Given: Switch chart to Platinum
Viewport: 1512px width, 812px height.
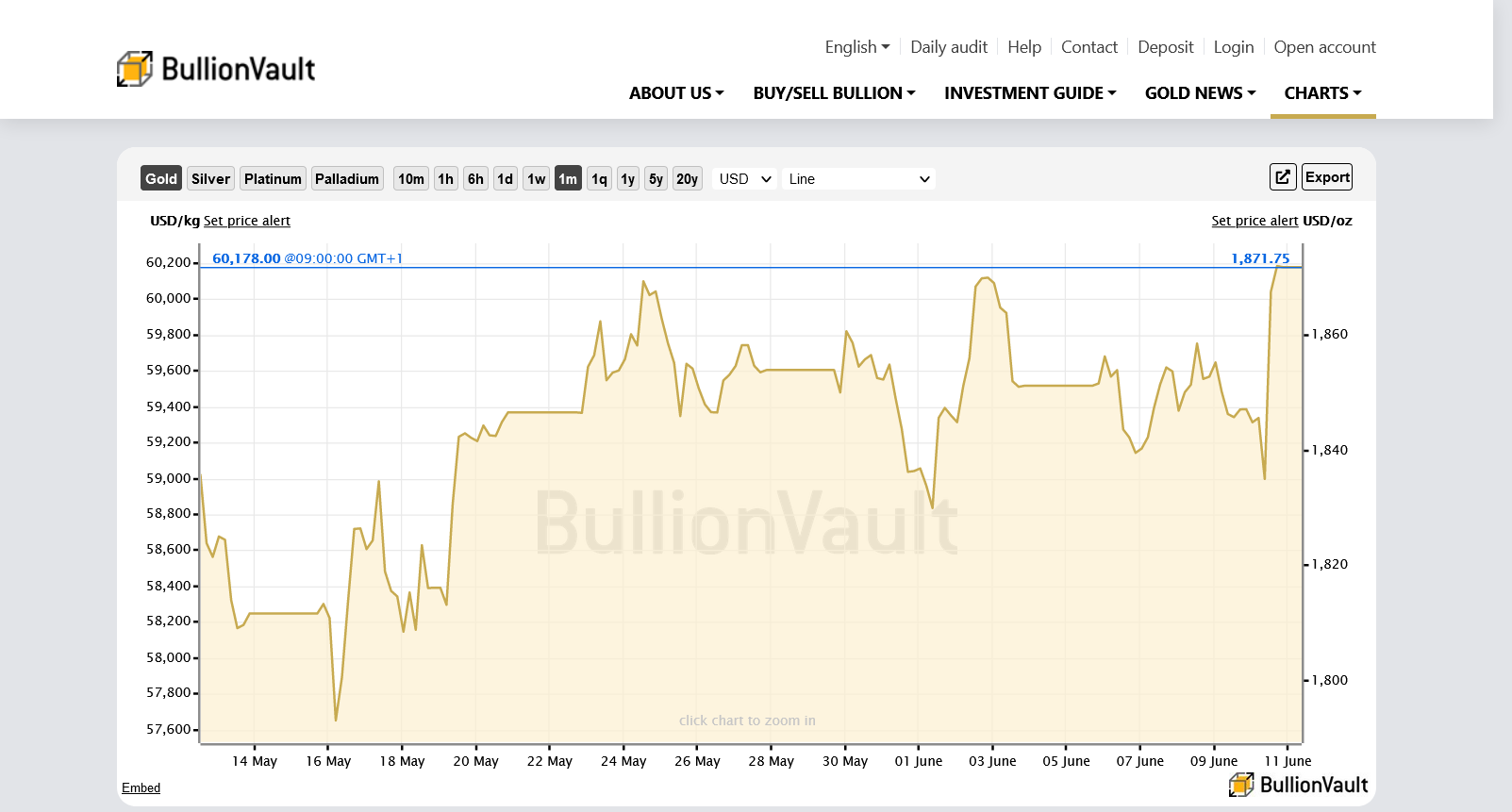Looking at the screenshot, I should click(x=273, y=179).
